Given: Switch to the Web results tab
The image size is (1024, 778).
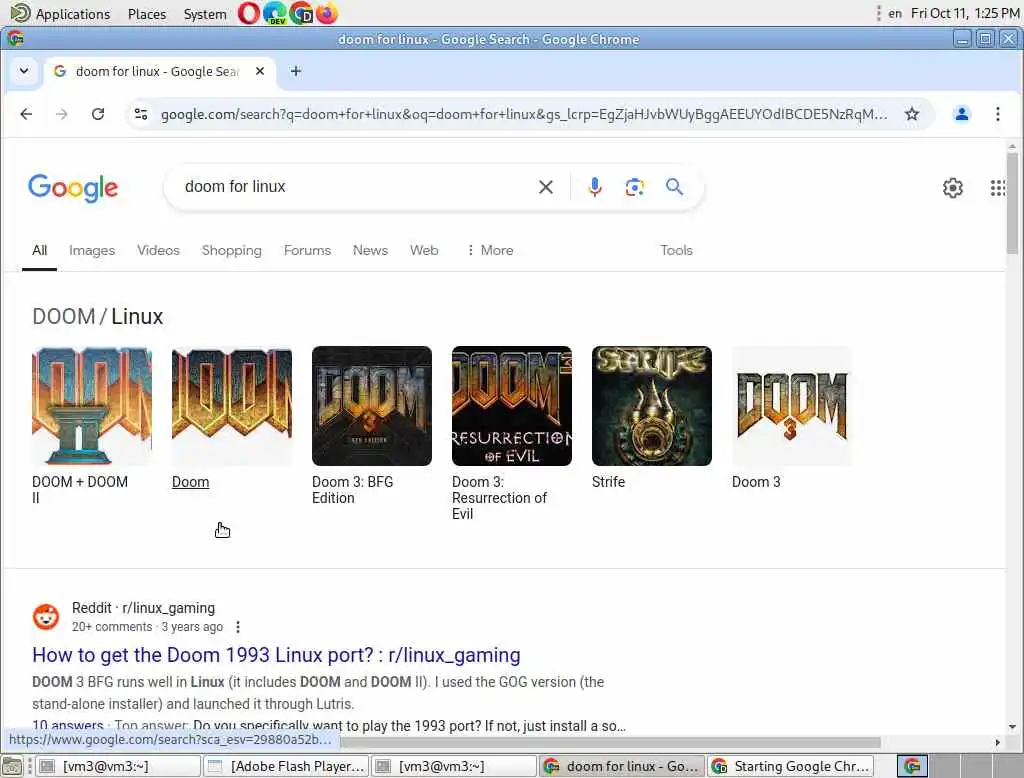Looking at the screenshot, I should coord(424,250).
